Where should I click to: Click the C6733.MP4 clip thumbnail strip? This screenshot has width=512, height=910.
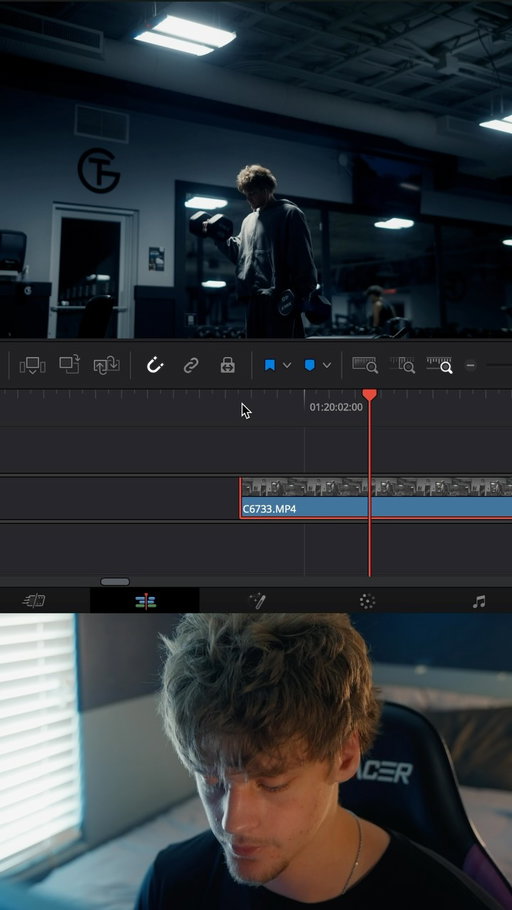coord(376,487)
